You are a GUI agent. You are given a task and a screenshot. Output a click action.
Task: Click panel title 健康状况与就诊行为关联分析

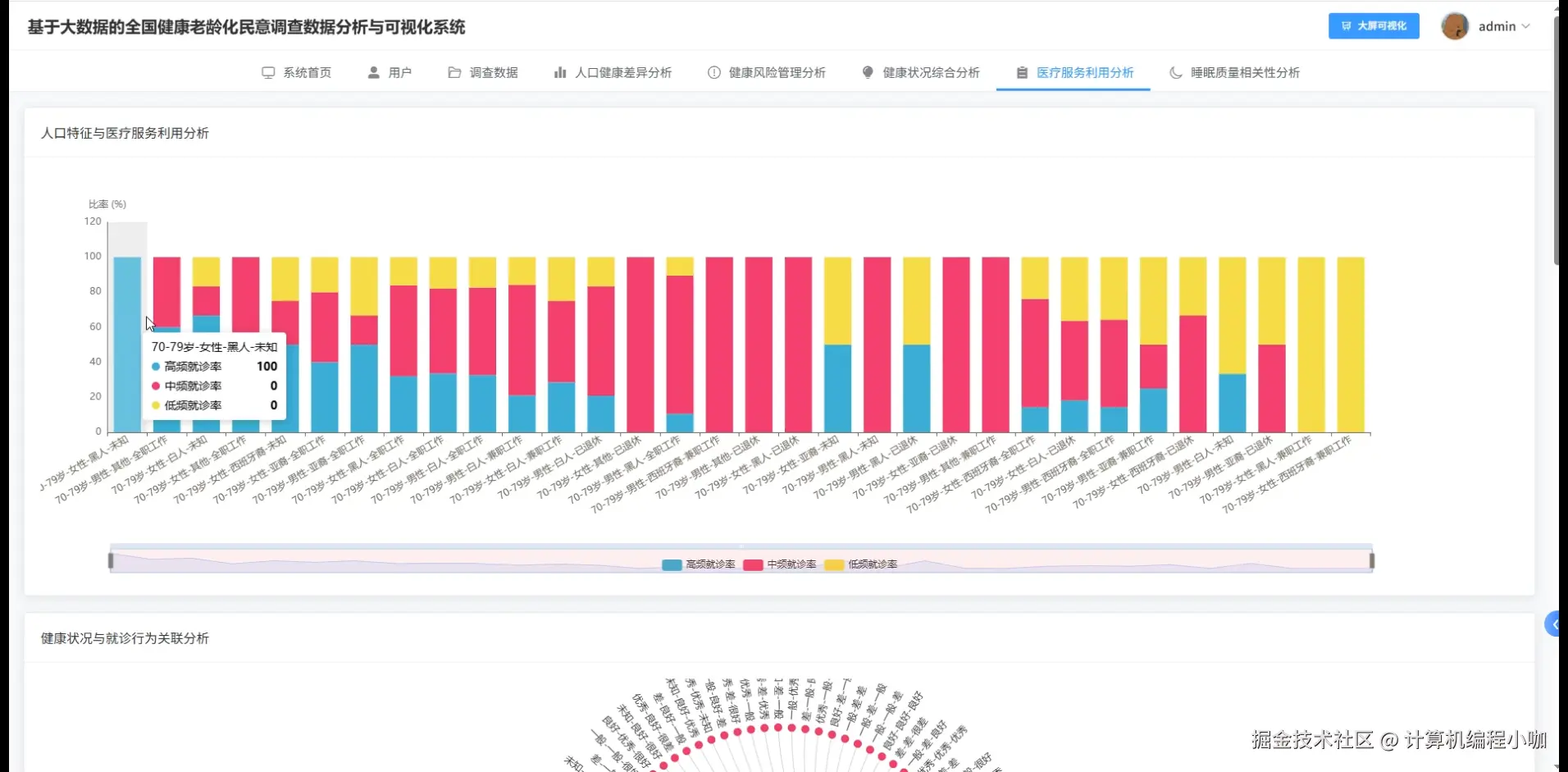[x=125, y=638]
